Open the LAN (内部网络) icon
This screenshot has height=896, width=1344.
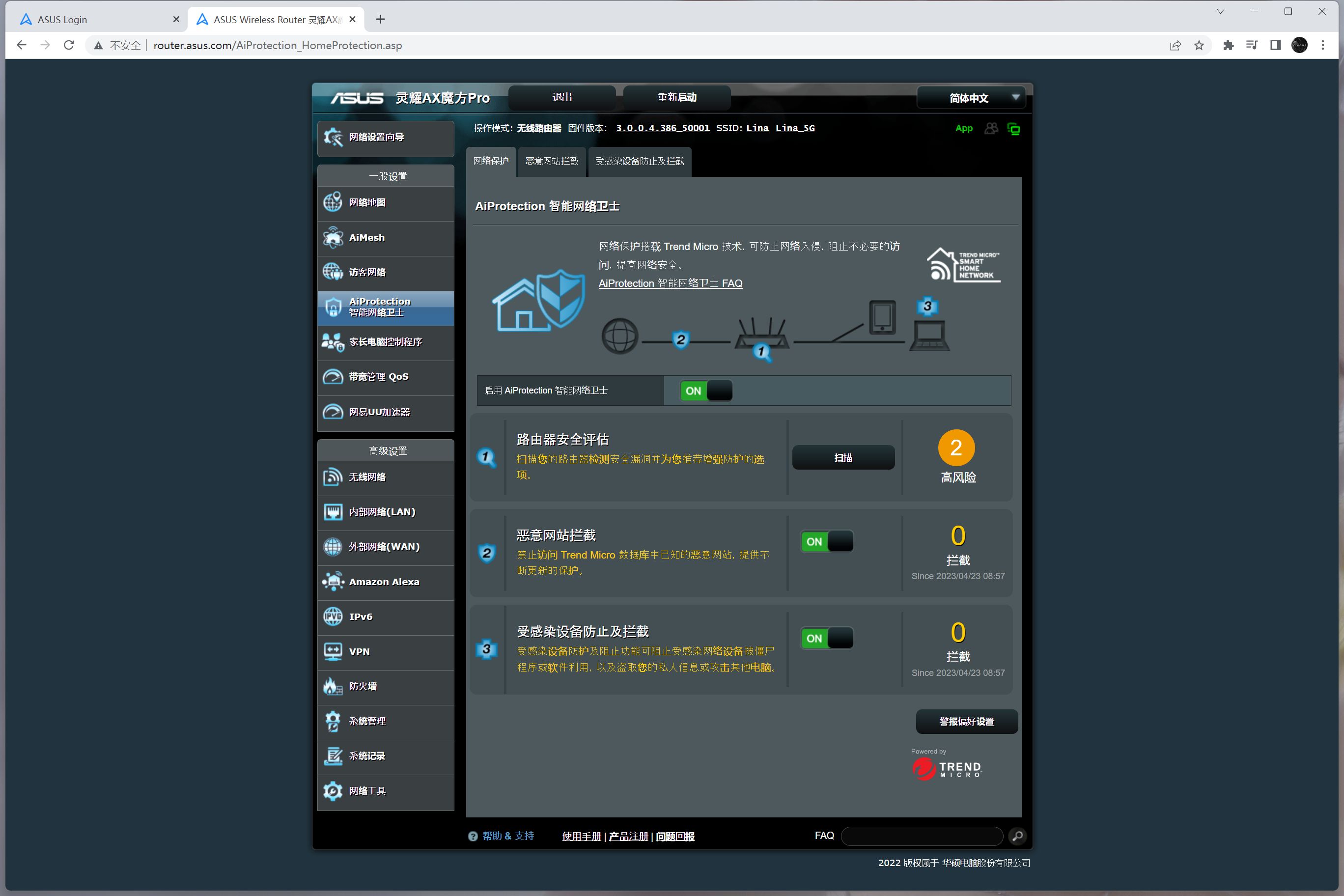(x=333, y=511)
